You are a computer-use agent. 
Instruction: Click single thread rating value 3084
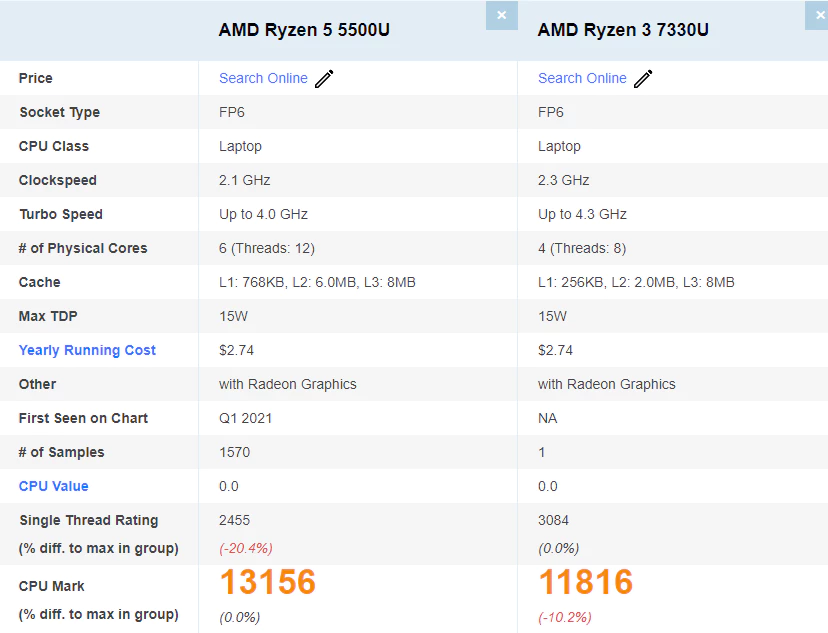coord(553,520)
